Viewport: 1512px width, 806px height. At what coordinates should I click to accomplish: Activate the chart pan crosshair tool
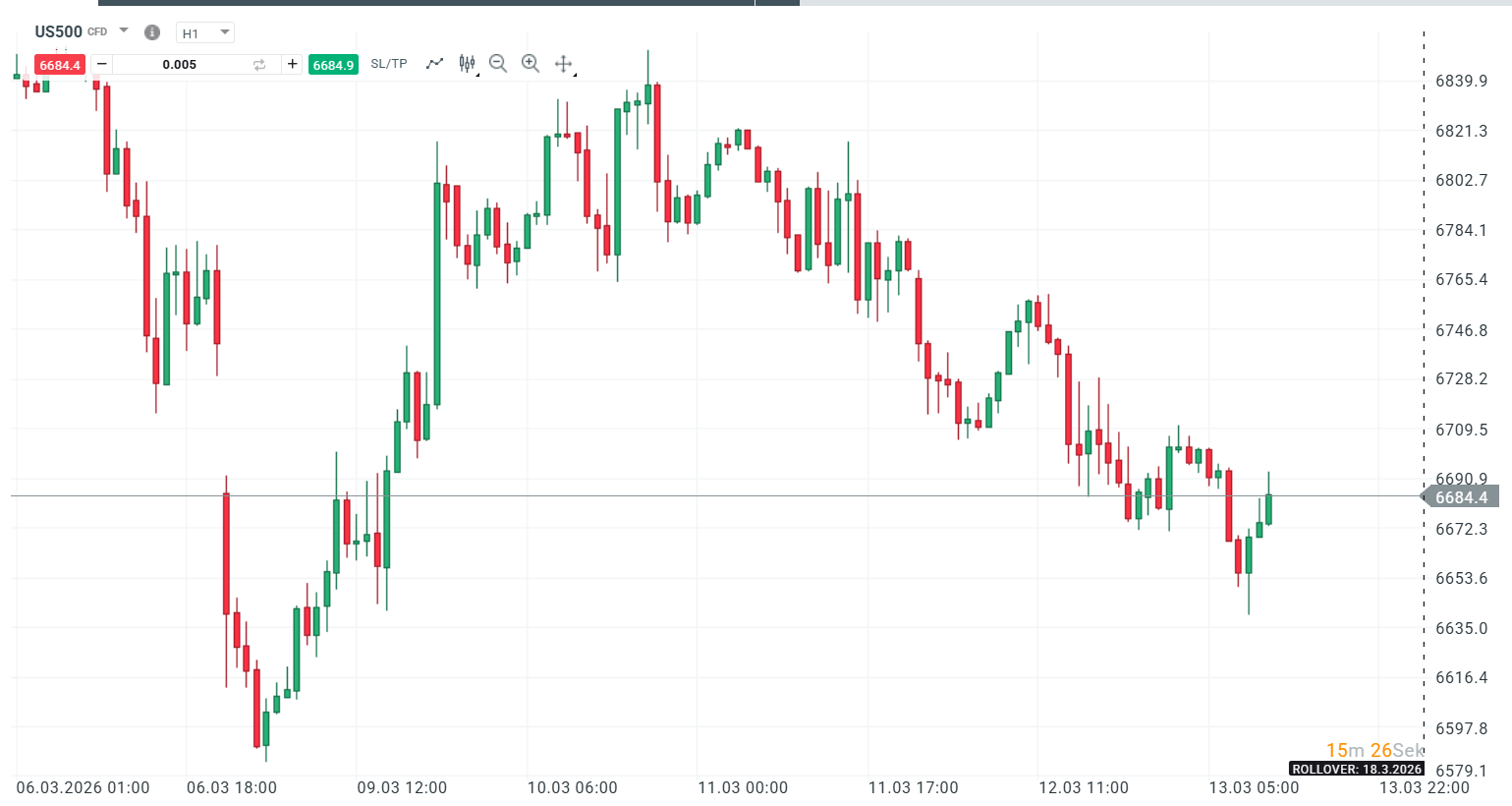click(x=563, y=63)
